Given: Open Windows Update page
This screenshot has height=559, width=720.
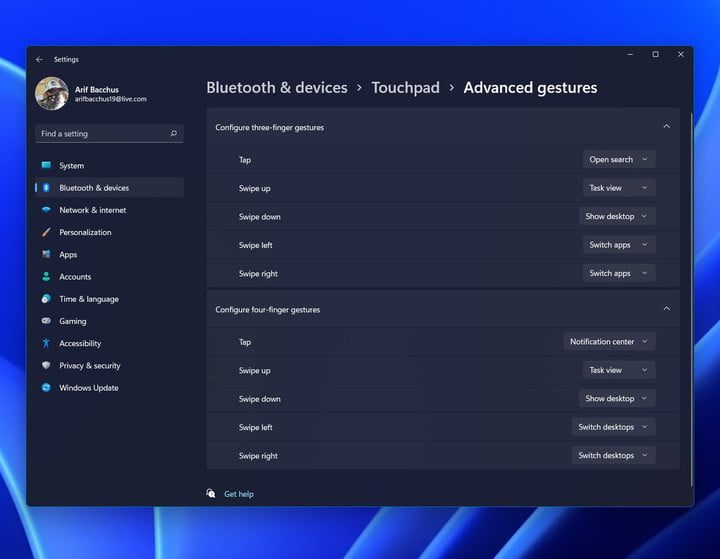Looking at the screenshot, I should point(109,387).
